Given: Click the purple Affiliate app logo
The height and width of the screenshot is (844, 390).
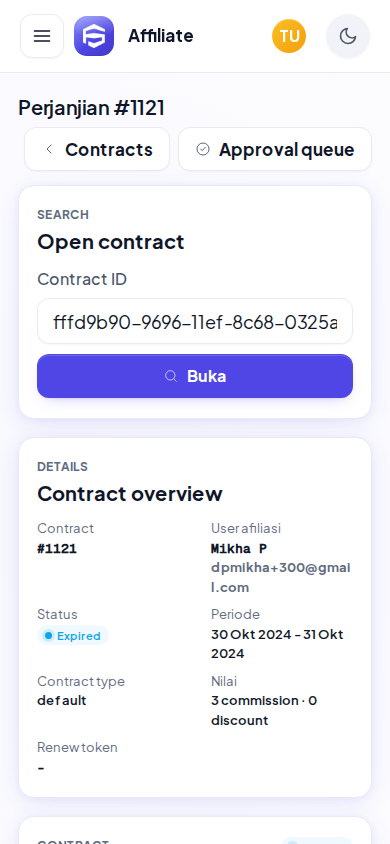Looking at the screenshot, I should 94,36.
